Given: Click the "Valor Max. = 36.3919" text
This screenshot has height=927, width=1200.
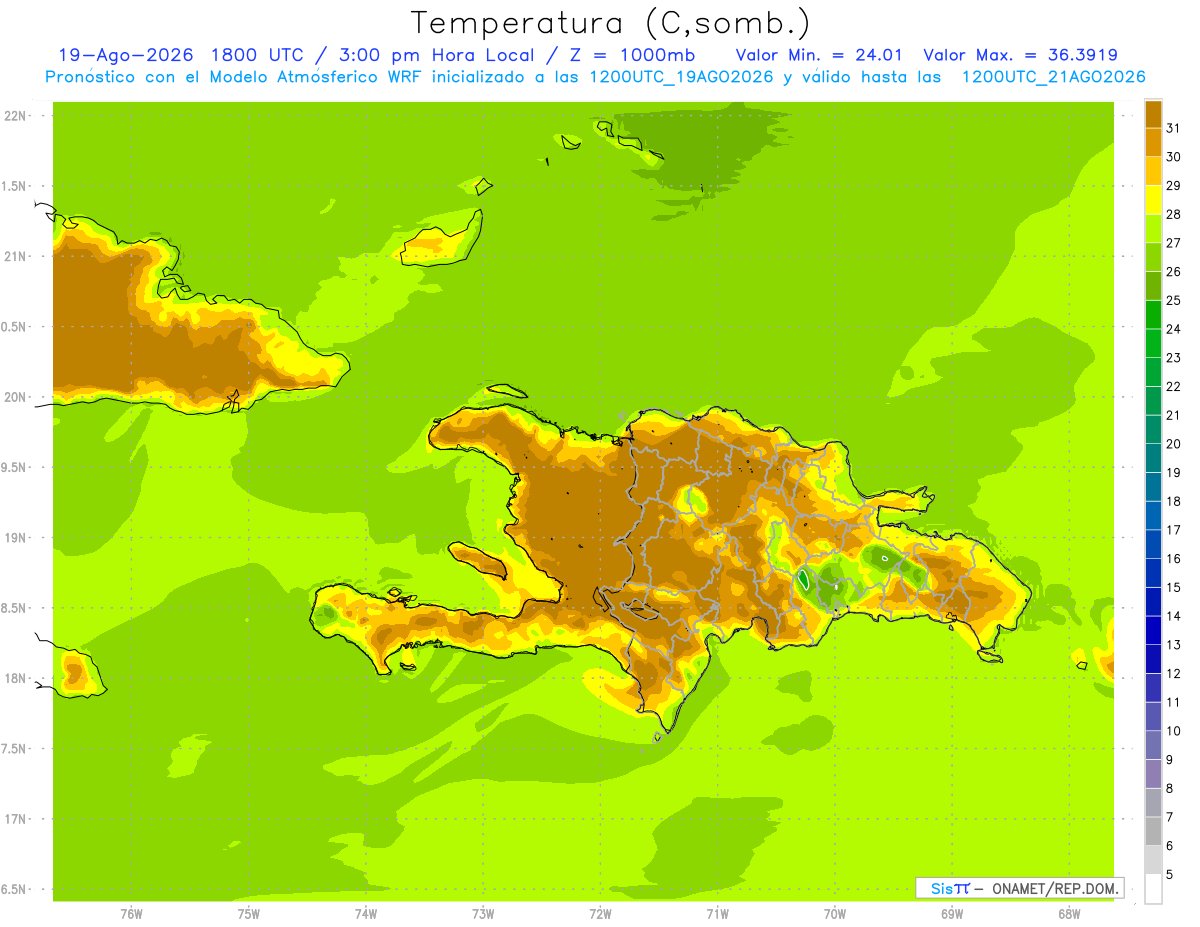Looking at the screenshot, I should [x=1020, y=55].
